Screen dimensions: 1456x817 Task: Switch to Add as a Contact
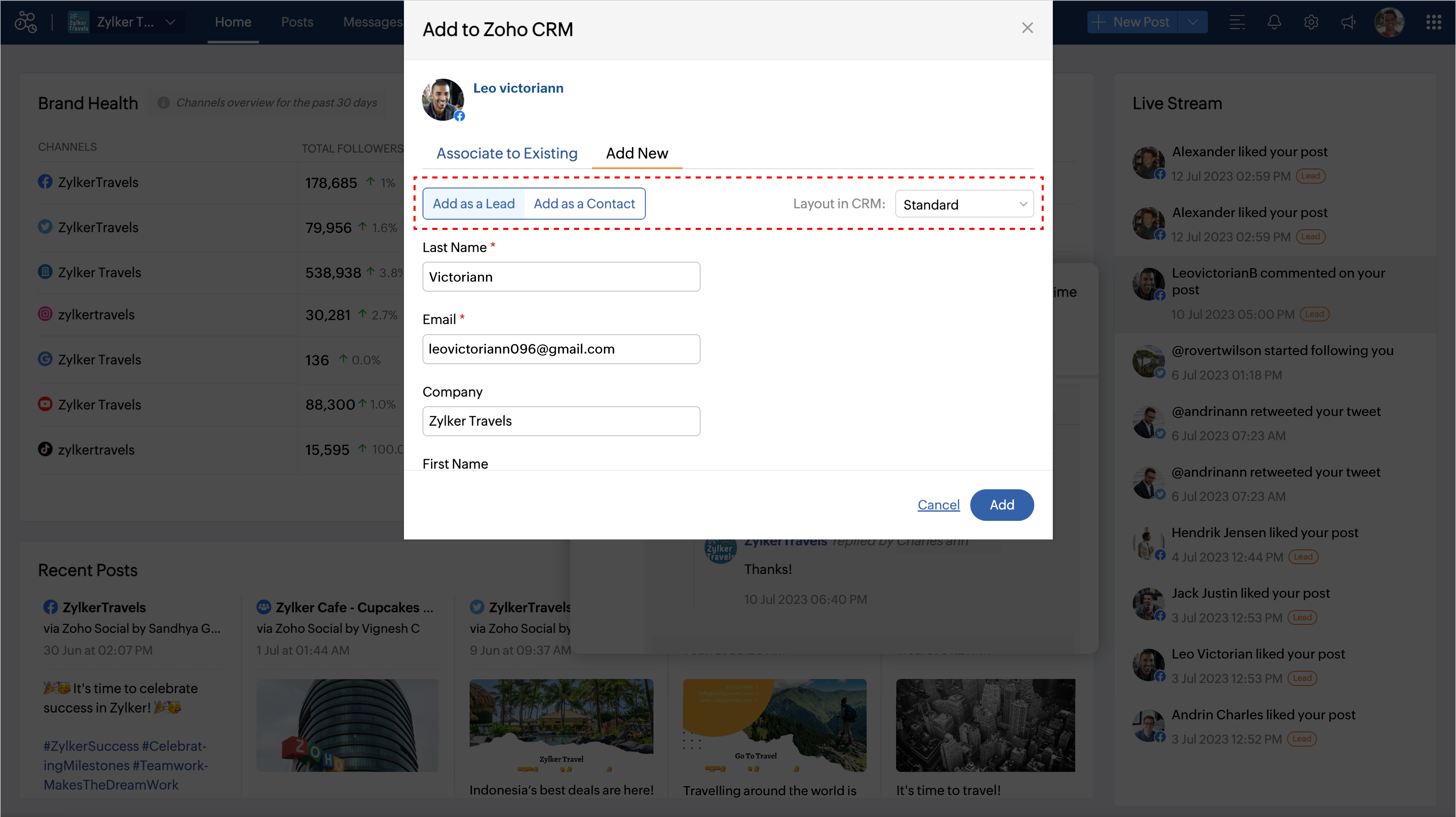[x=584, y=203]
